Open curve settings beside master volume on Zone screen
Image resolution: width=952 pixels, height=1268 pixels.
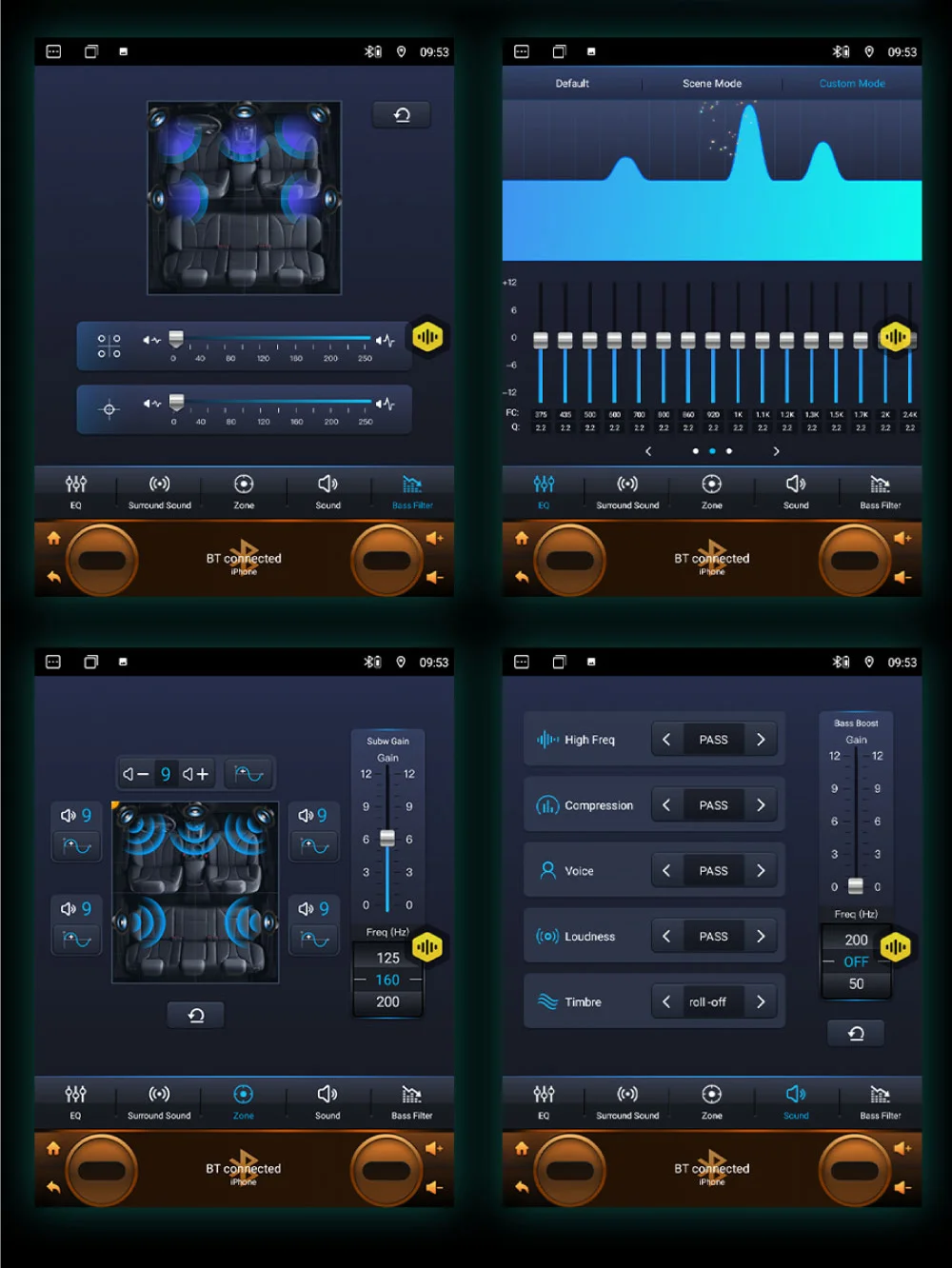[249, 774]
